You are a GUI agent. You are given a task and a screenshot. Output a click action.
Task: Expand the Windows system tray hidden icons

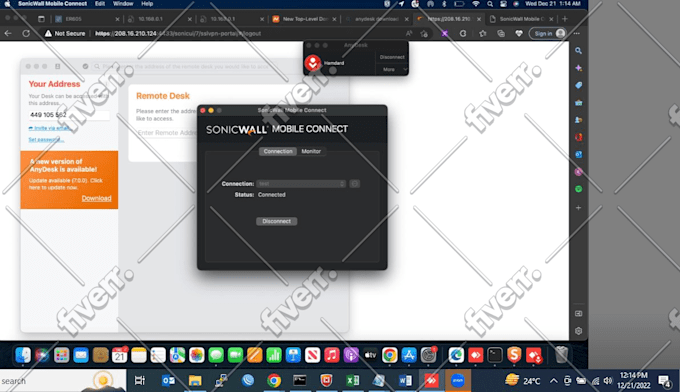pyautogui.click(x=553, y=381)
